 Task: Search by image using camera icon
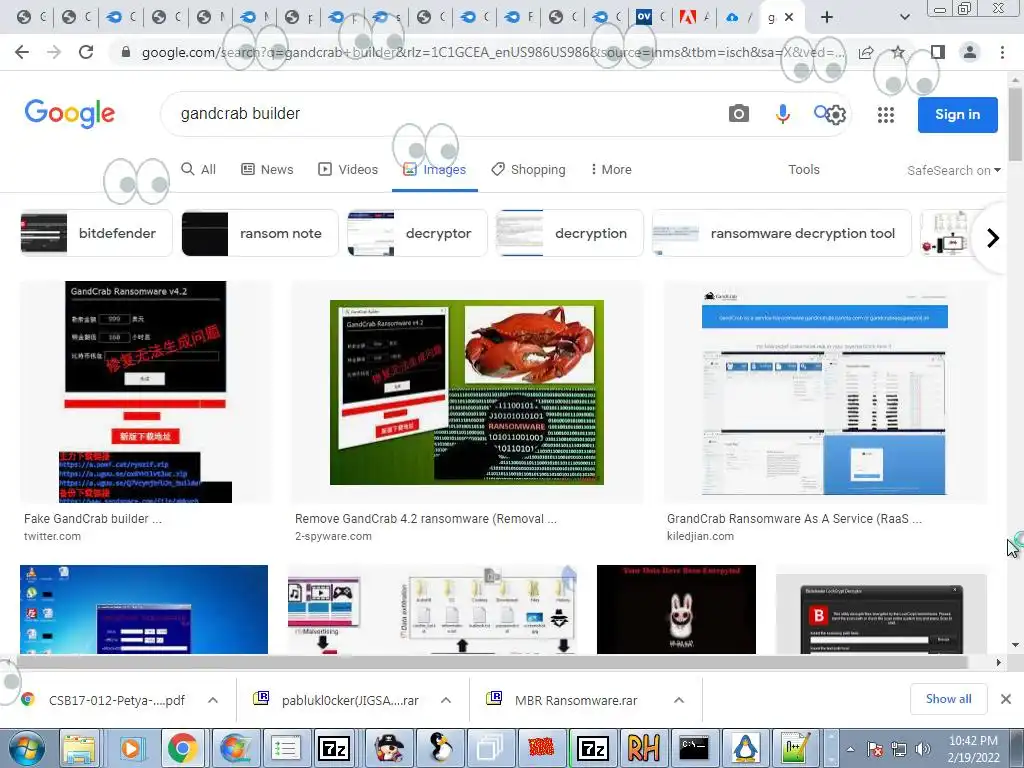pos(739,114)
